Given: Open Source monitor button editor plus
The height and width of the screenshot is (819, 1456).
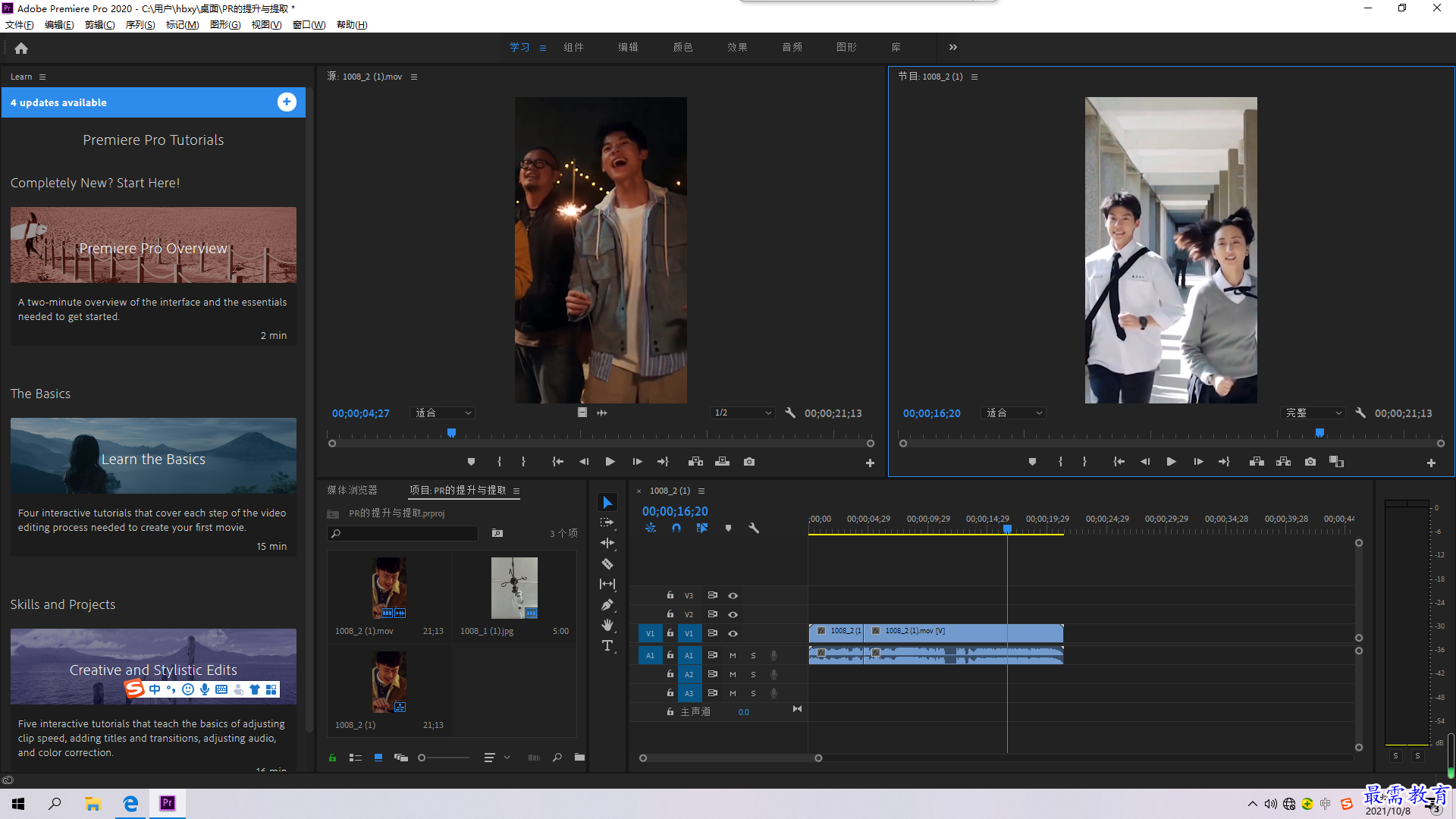Looking at the screenshot, I should coord(870,463).
